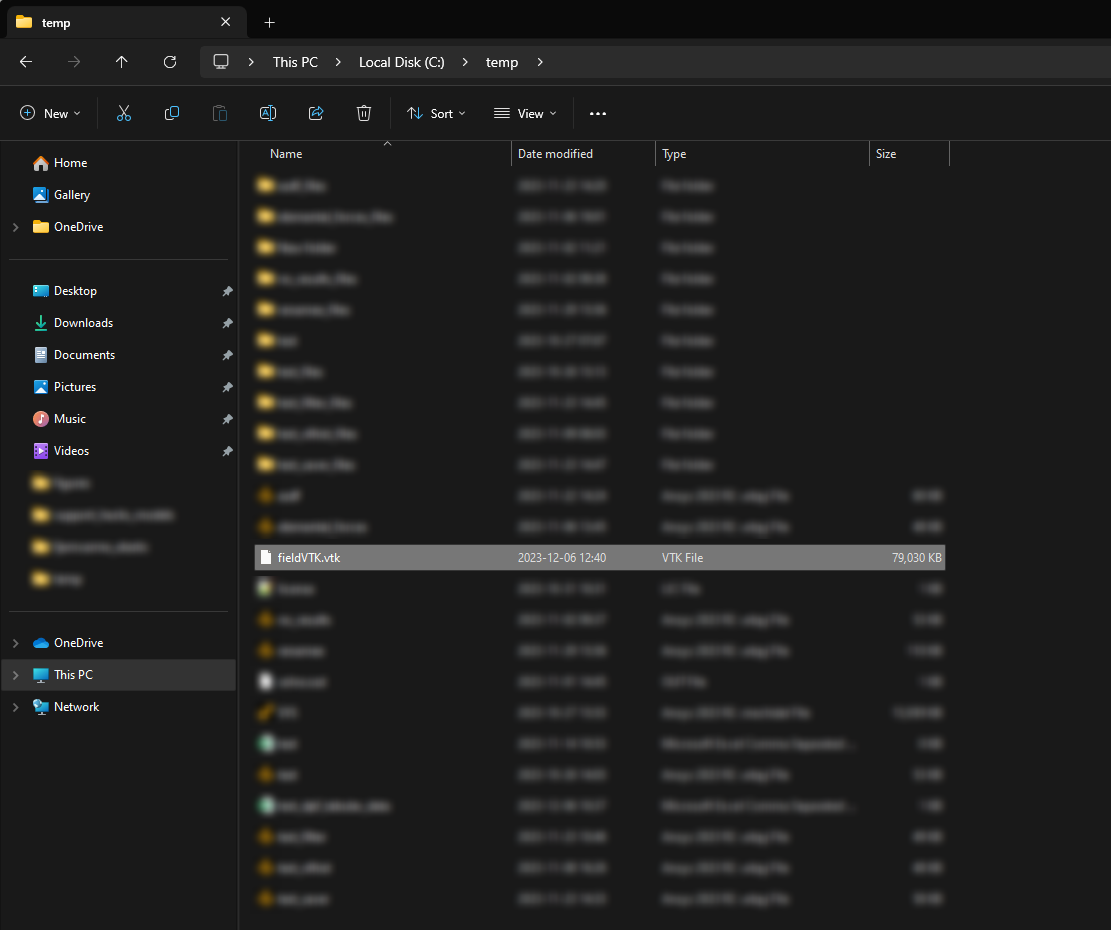Navigate up one folder level
Image resolution: width=1111 pixels, height=930 pixels.
click(121, 62)
